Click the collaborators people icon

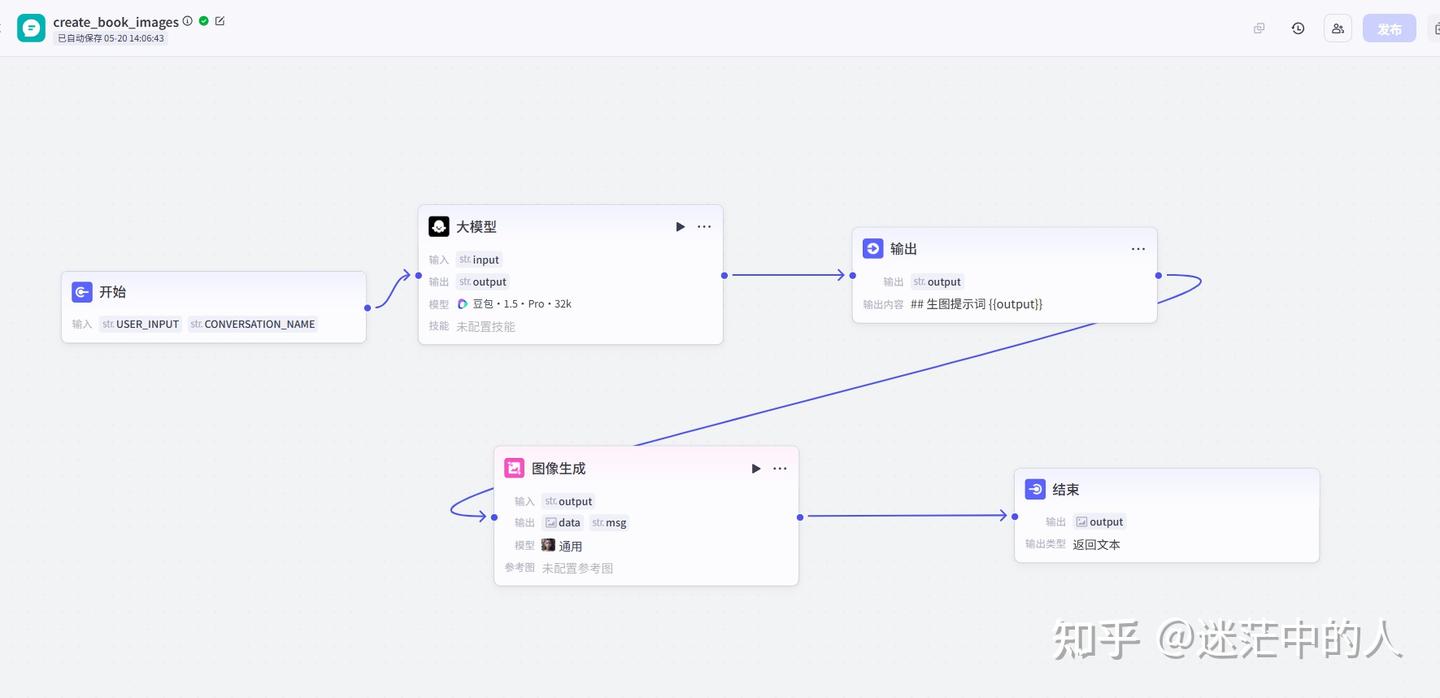1338,28
